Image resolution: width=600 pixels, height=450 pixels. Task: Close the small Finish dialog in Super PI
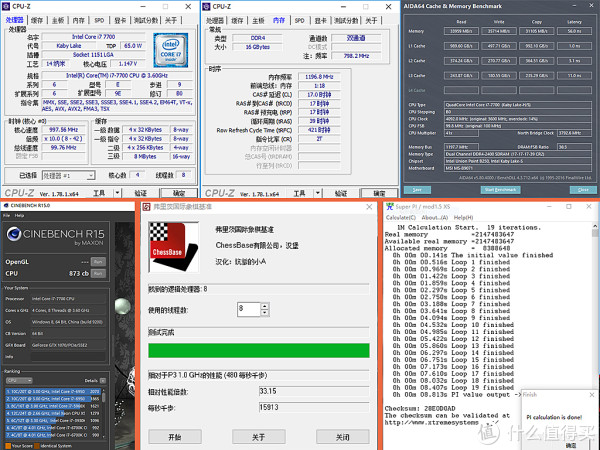click(x=592, y=395)
